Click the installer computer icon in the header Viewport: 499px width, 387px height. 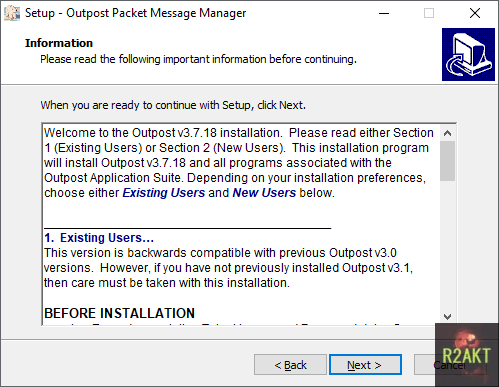(x=468, y=54)
